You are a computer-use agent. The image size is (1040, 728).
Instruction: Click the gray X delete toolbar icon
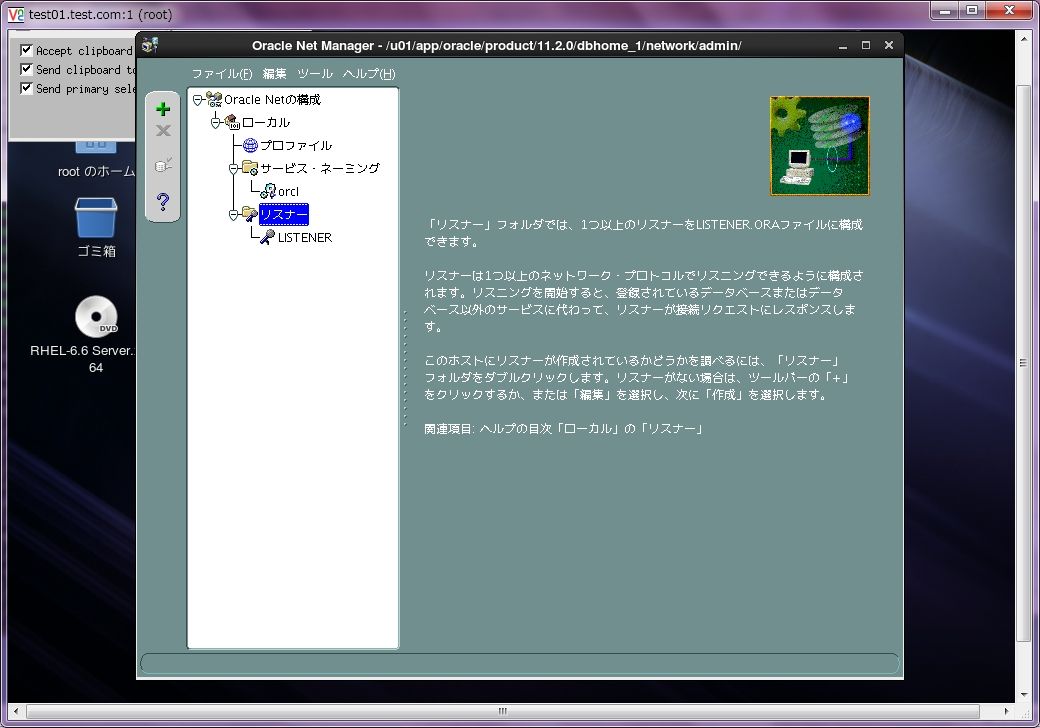(x=163, y=131)
